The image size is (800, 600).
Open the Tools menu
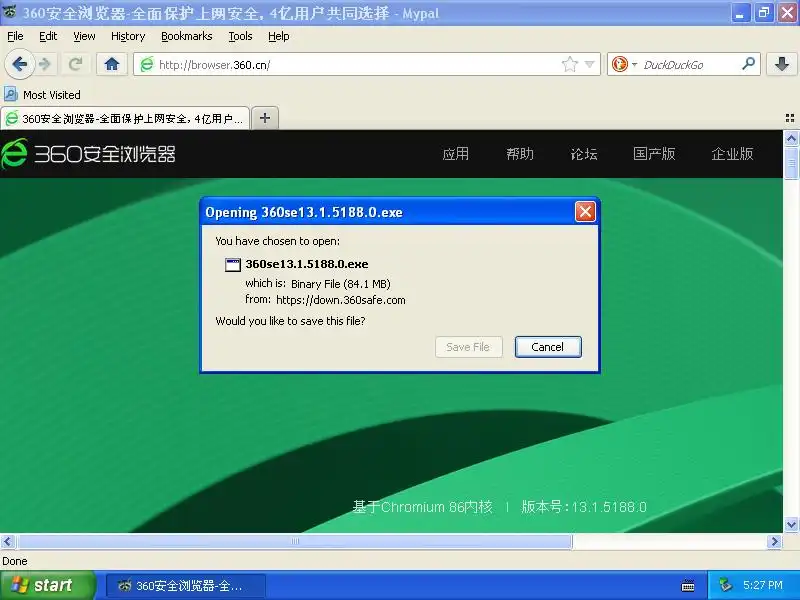coord(240,36)
